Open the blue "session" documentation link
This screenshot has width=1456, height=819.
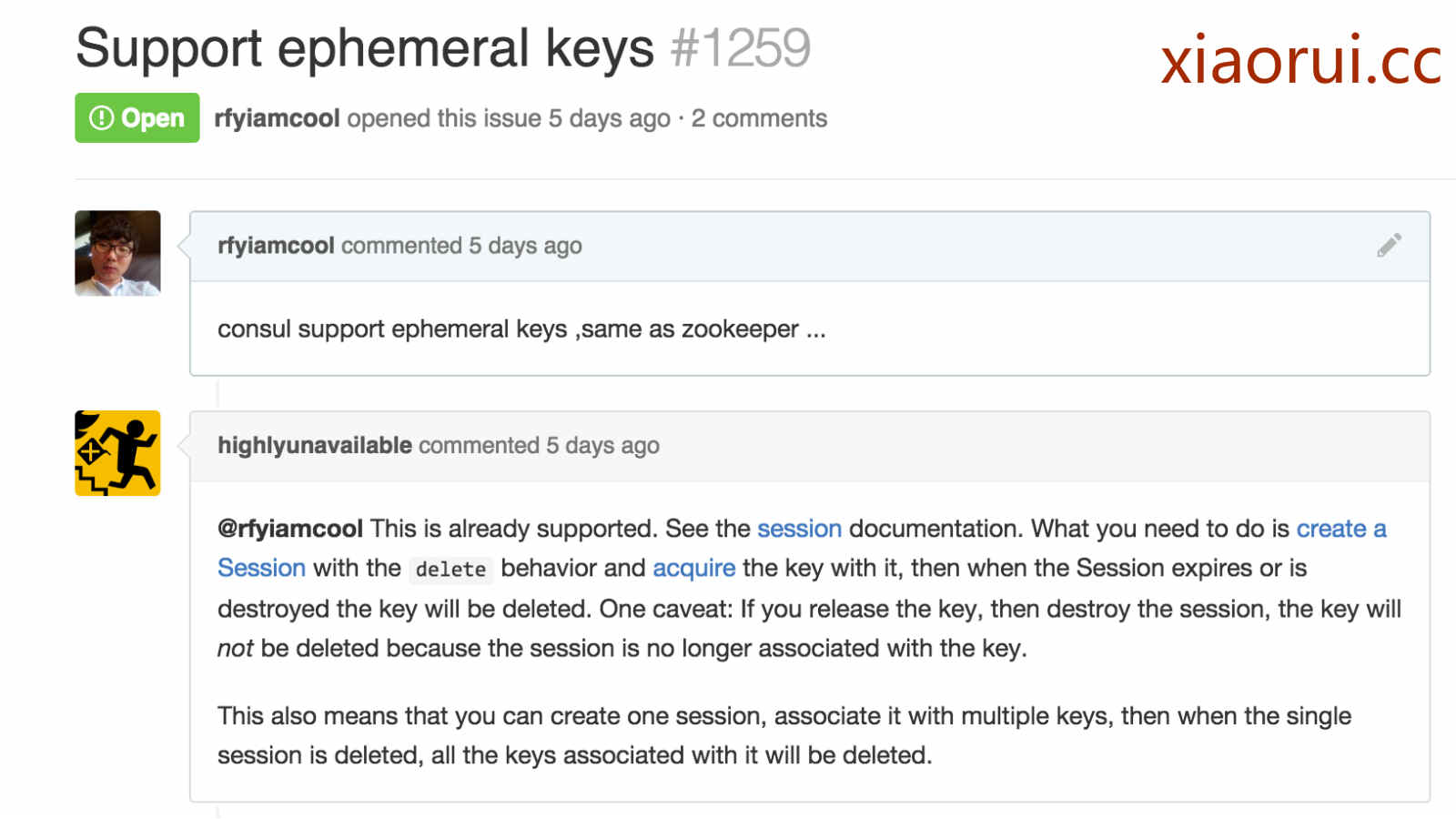pos(799,529)
